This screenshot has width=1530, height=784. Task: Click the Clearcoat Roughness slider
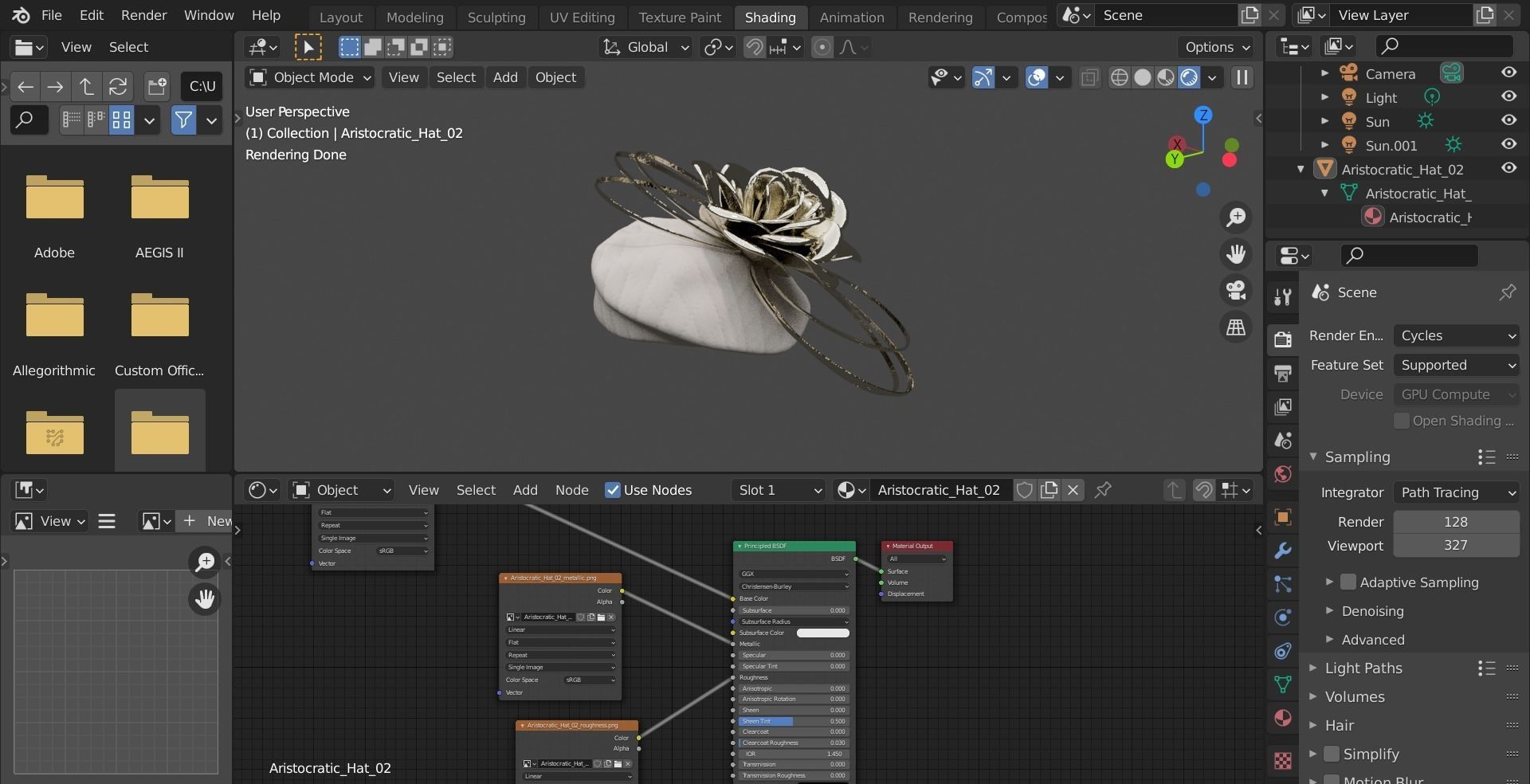coord(793,743)
